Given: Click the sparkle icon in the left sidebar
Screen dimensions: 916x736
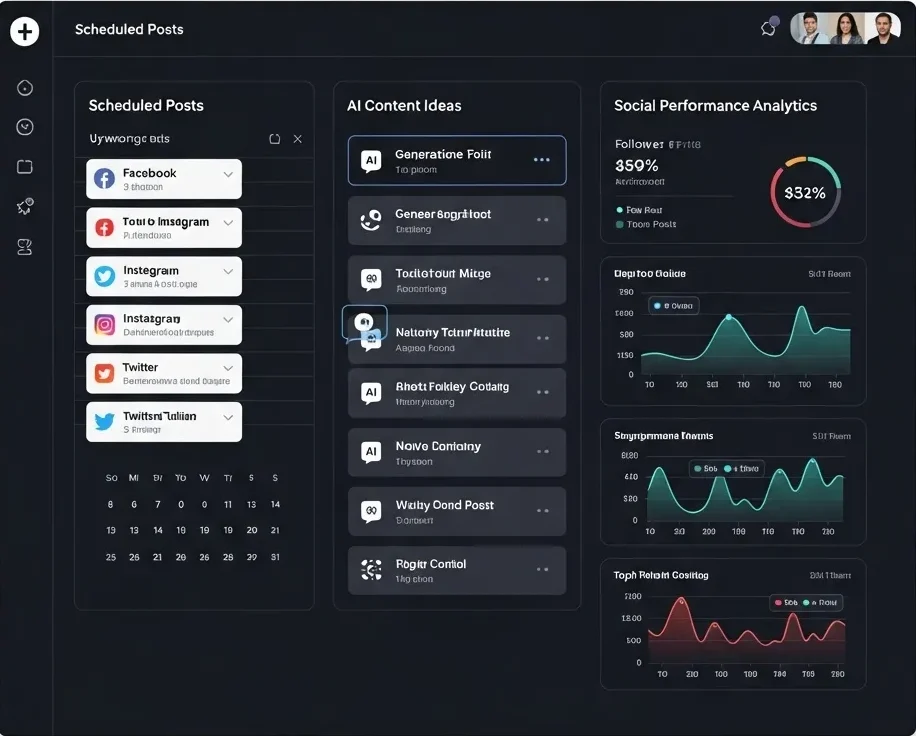Looking at the screenshot, I should [x=25, y=207].
